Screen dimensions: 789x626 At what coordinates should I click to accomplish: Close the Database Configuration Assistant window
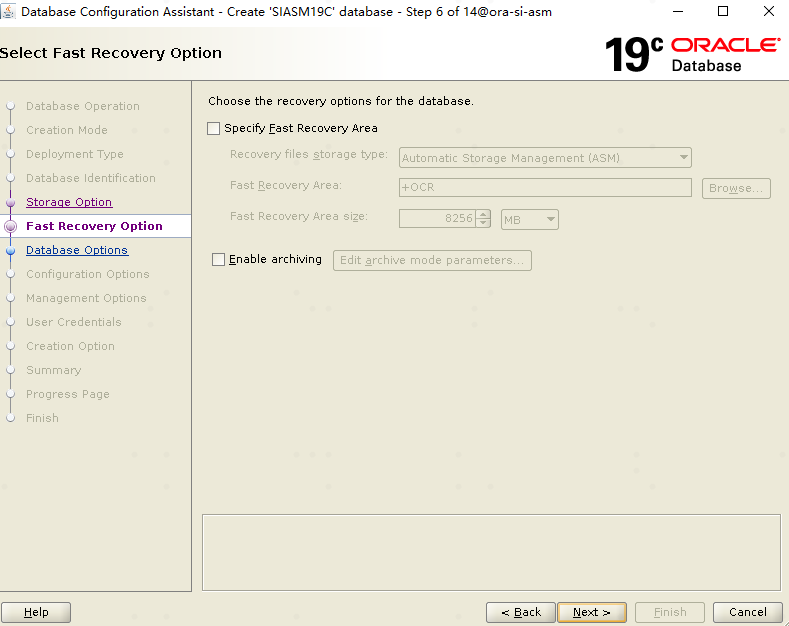click(768, 11)
